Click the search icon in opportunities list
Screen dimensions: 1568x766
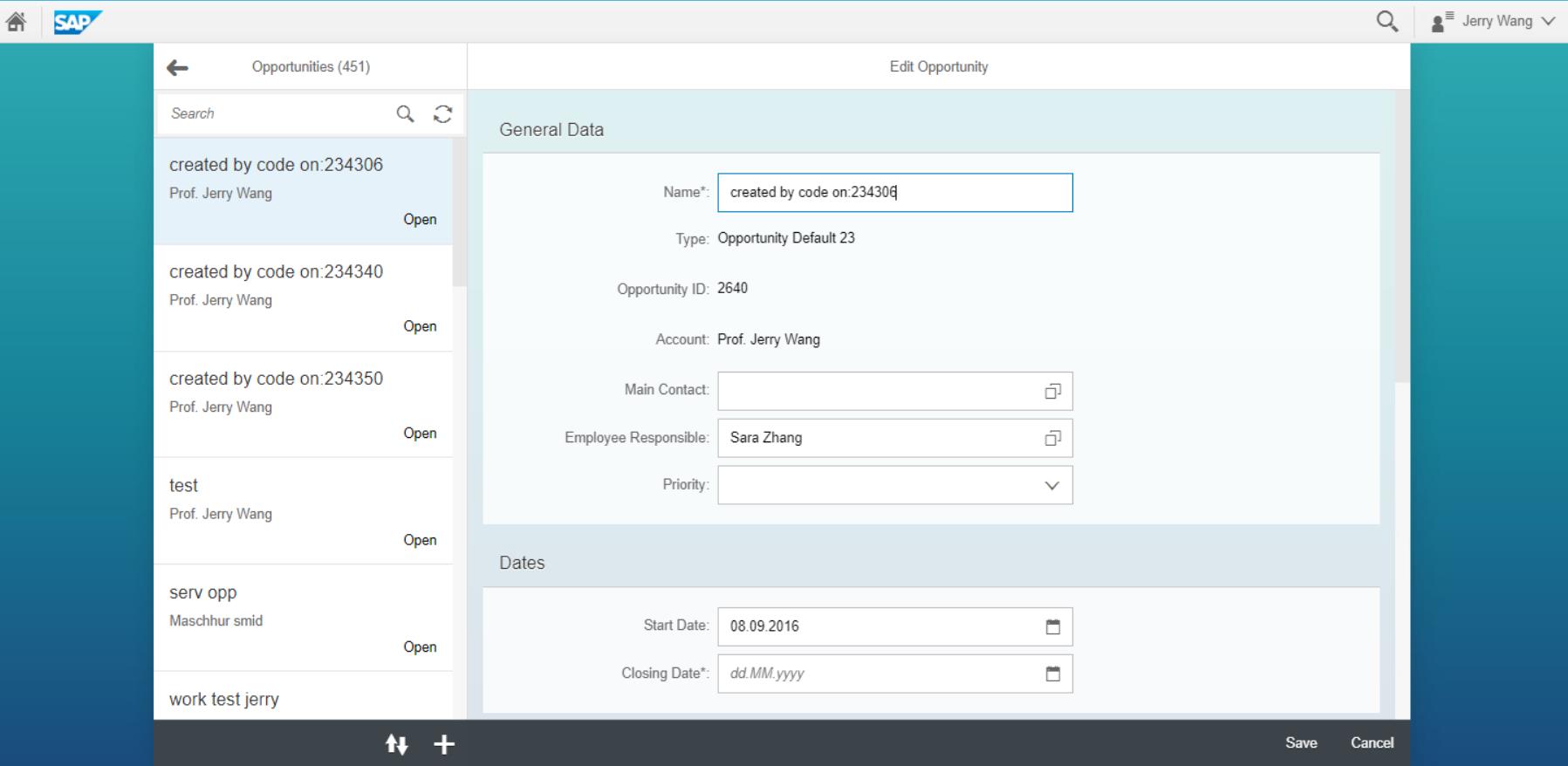405,113
